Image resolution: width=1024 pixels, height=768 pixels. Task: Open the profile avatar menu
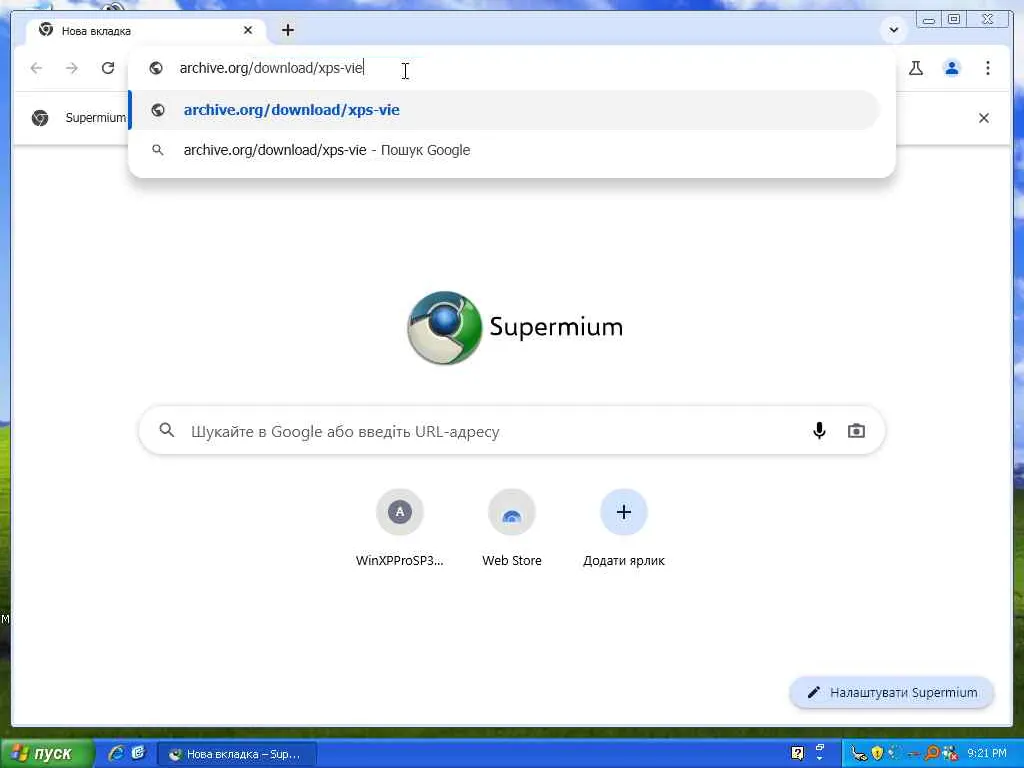pos(952,68)
